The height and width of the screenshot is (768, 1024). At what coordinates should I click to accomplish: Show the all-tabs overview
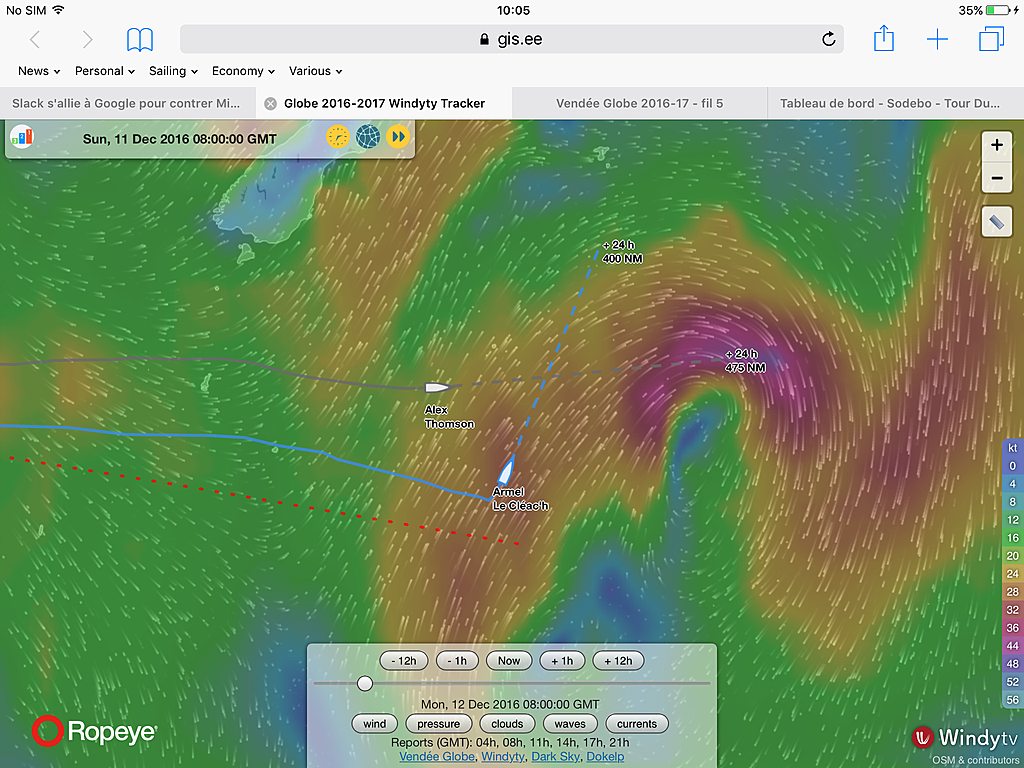[x=991, y=39]
